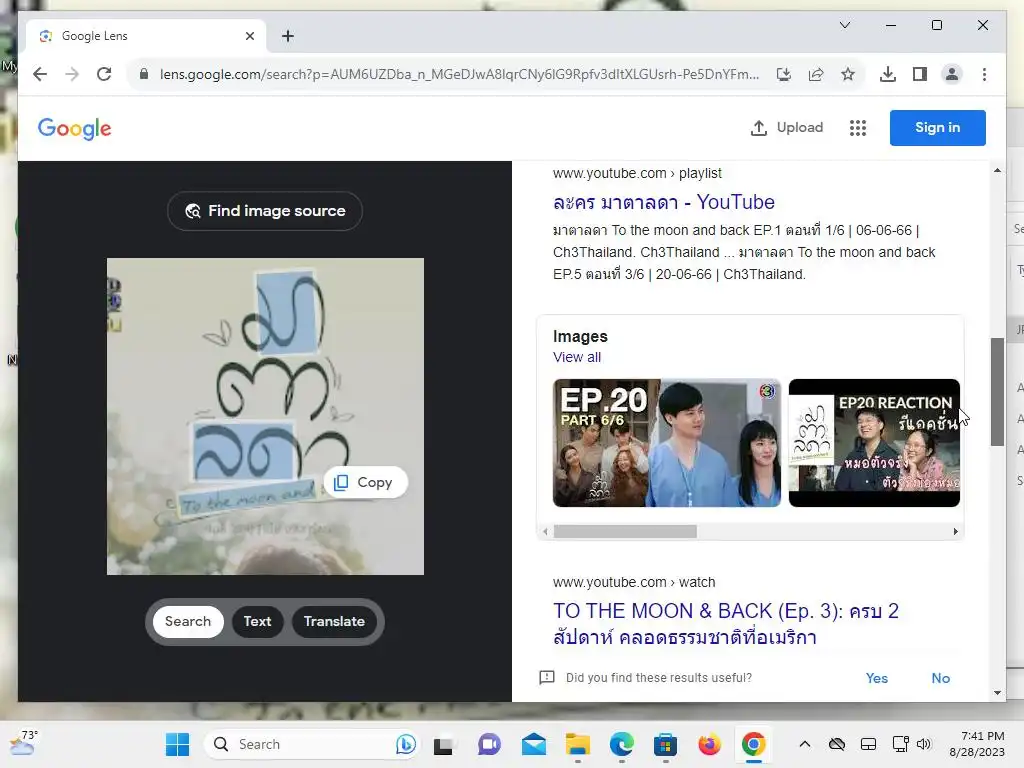Open clock showing 7:41 PM
The width and height of the screenshot is (1024, 768).
point(978,744)
